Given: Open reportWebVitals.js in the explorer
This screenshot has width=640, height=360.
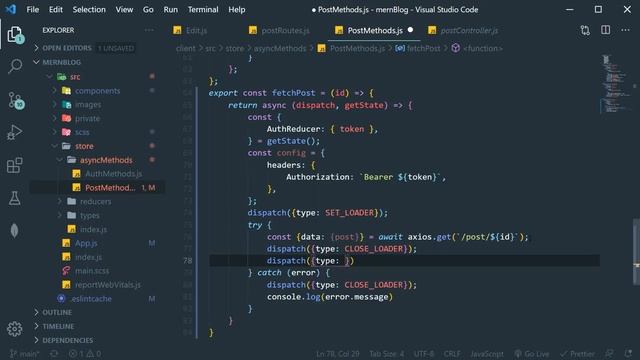Looking at the screenshot, I should tap(108, 285).
